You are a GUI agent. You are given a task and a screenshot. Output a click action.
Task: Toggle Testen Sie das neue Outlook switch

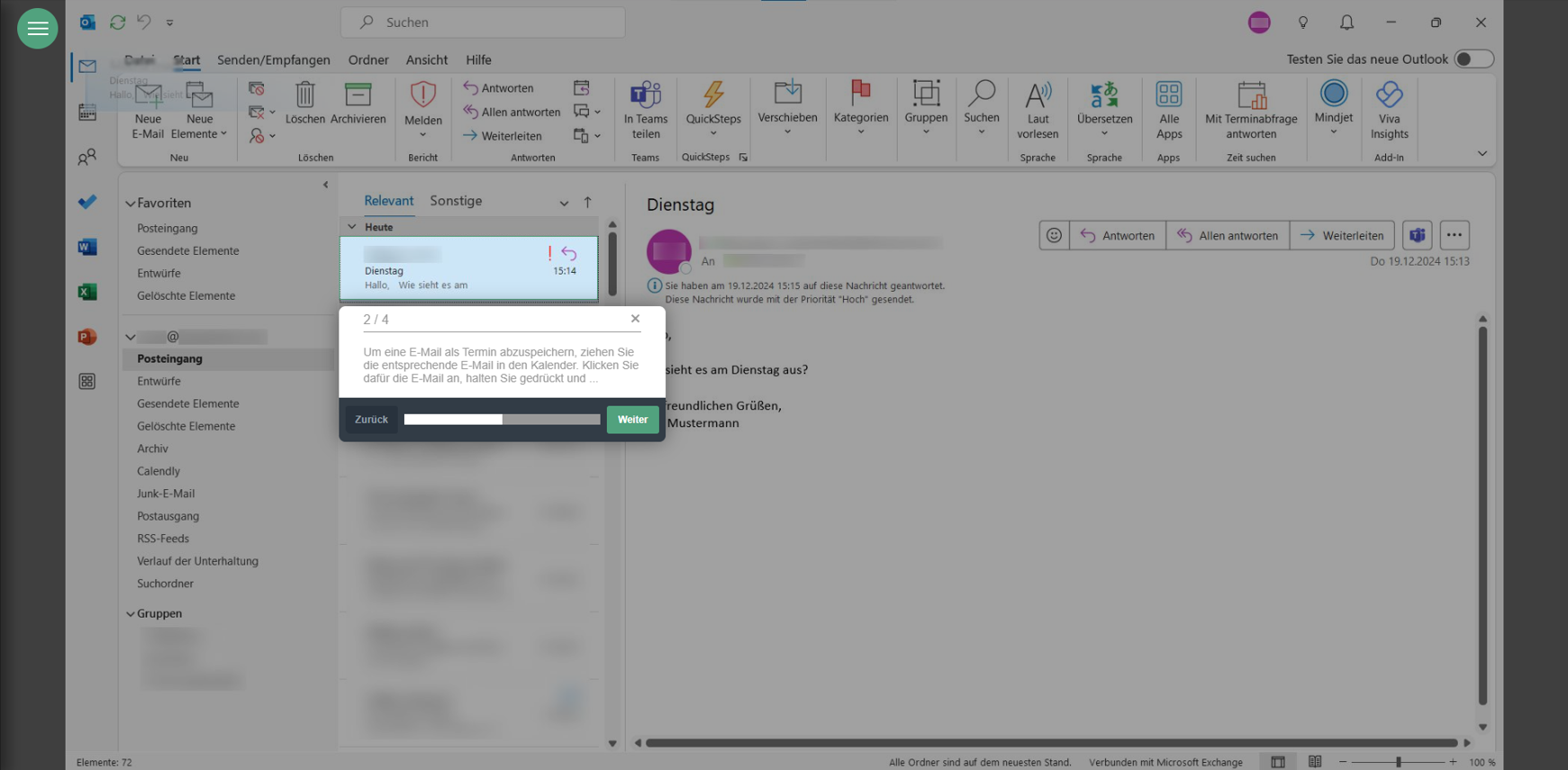pyautogui.click(x=1473, y=59)
